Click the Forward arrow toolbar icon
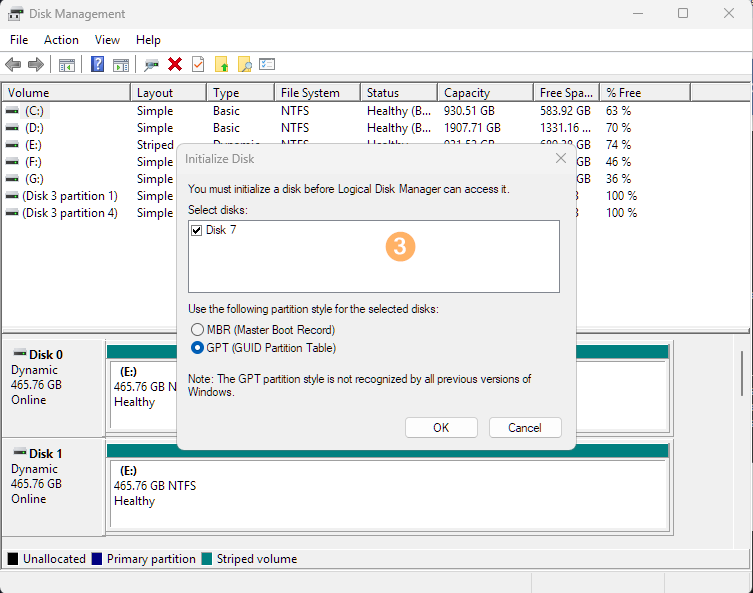 36,64
